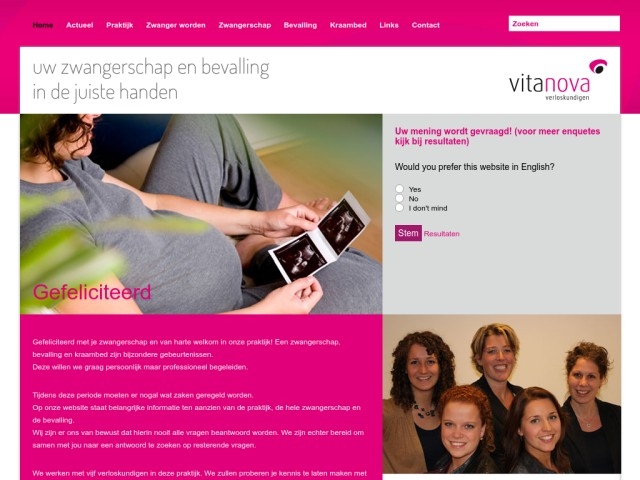The width and height of the screenshot is (640, 480).
Task: Go to the Kraambed page
Action: tap(348, 25)
